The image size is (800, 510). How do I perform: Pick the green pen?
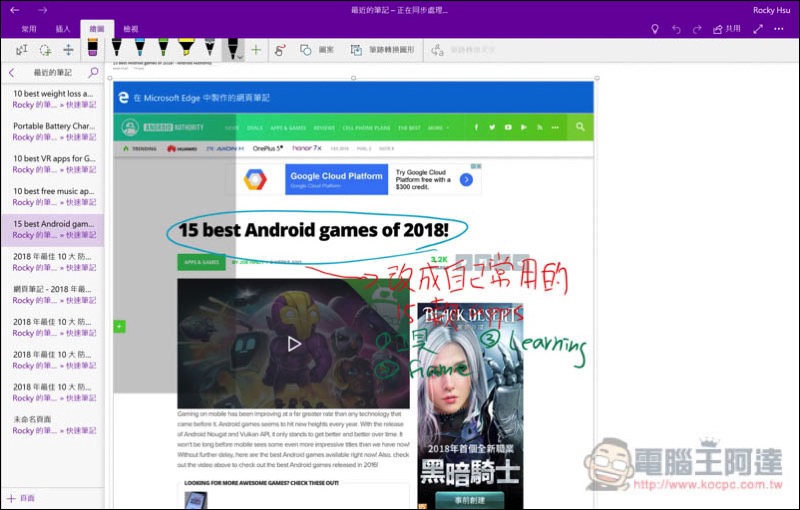(x=163, y=47)
